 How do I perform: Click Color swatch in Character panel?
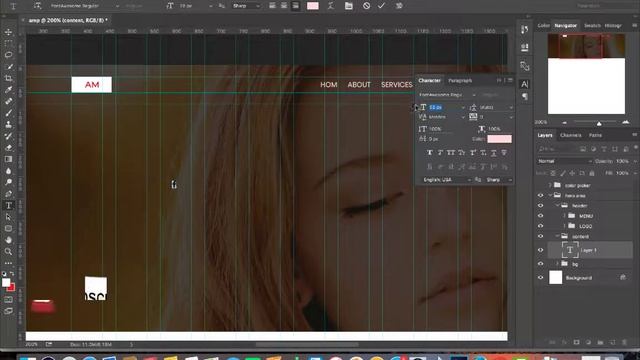coord(499,139)
